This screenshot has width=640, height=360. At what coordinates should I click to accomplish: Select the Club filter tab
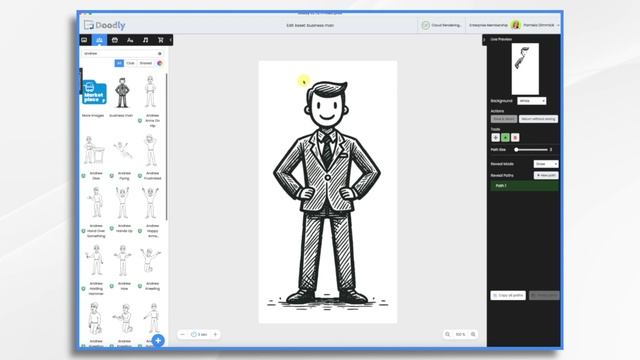[130, 63]
